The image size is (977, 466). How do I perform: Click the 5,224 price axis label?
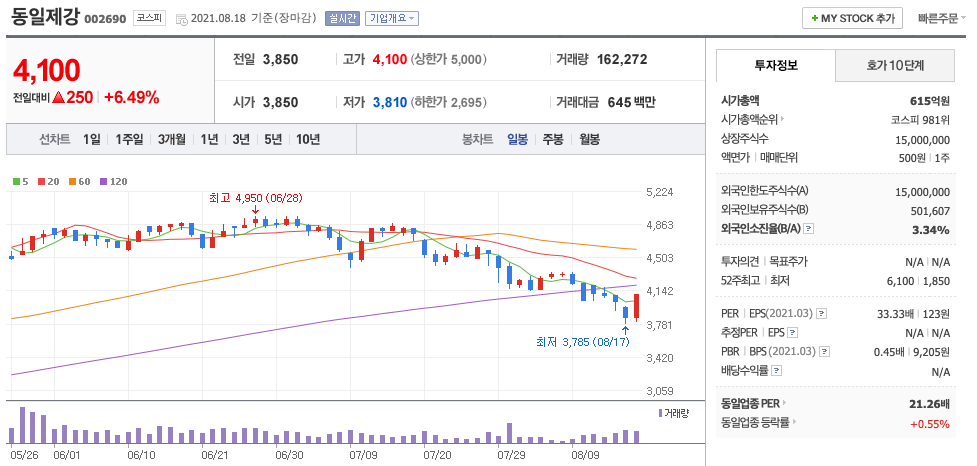(661, 191)
